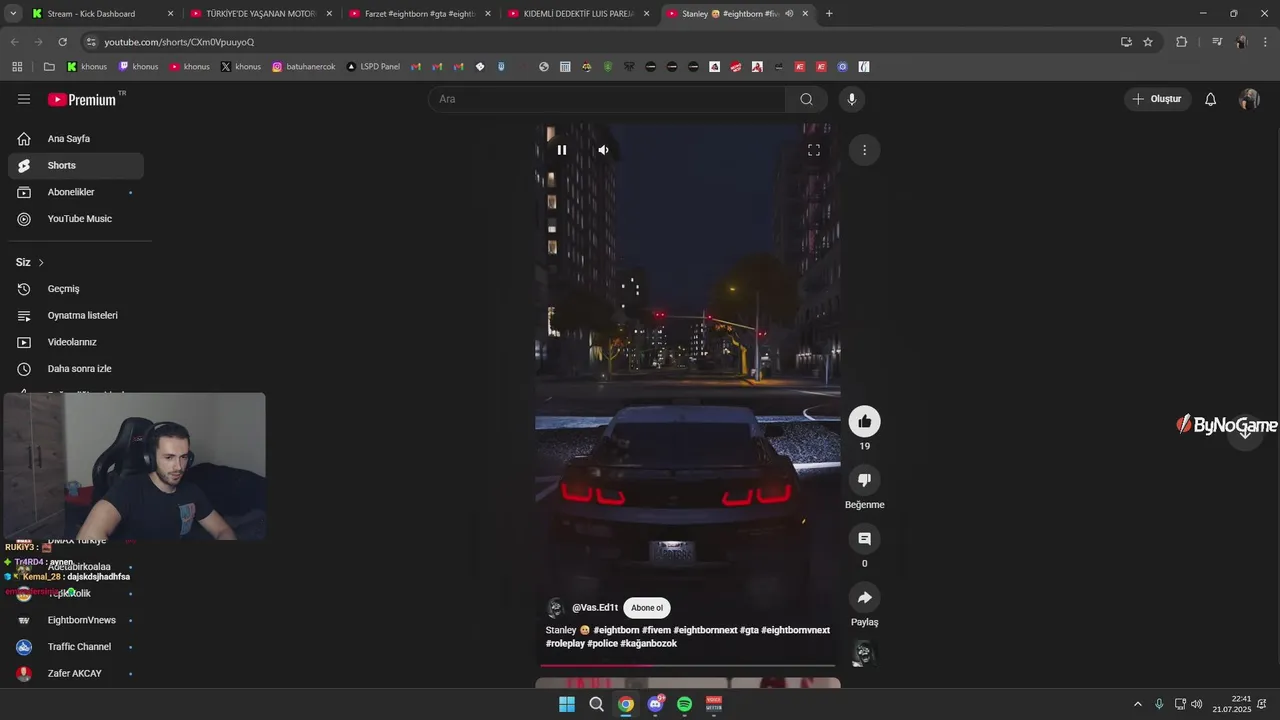Open the Kick khonus bookmark
The image size is (1280, 720).
pos(87,67)
